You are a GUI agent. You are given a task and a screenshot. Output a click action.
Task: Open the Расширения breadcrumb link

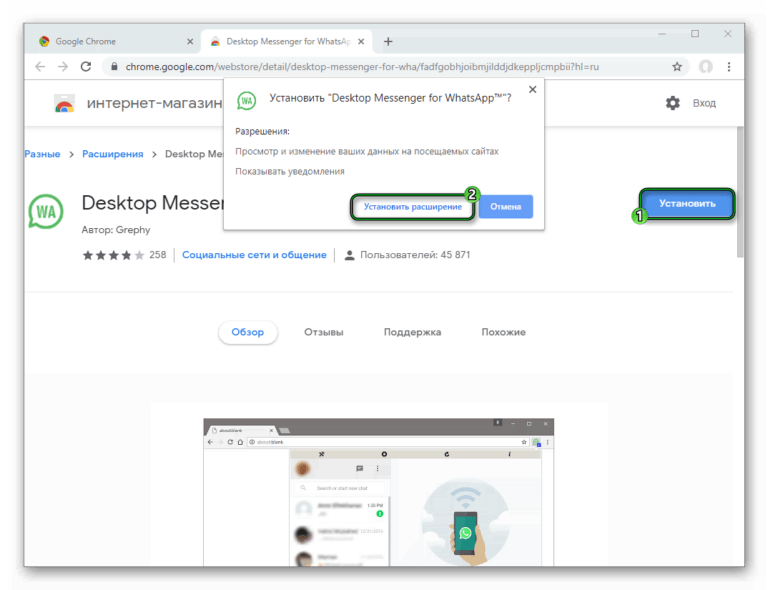[x=113, y=154]
